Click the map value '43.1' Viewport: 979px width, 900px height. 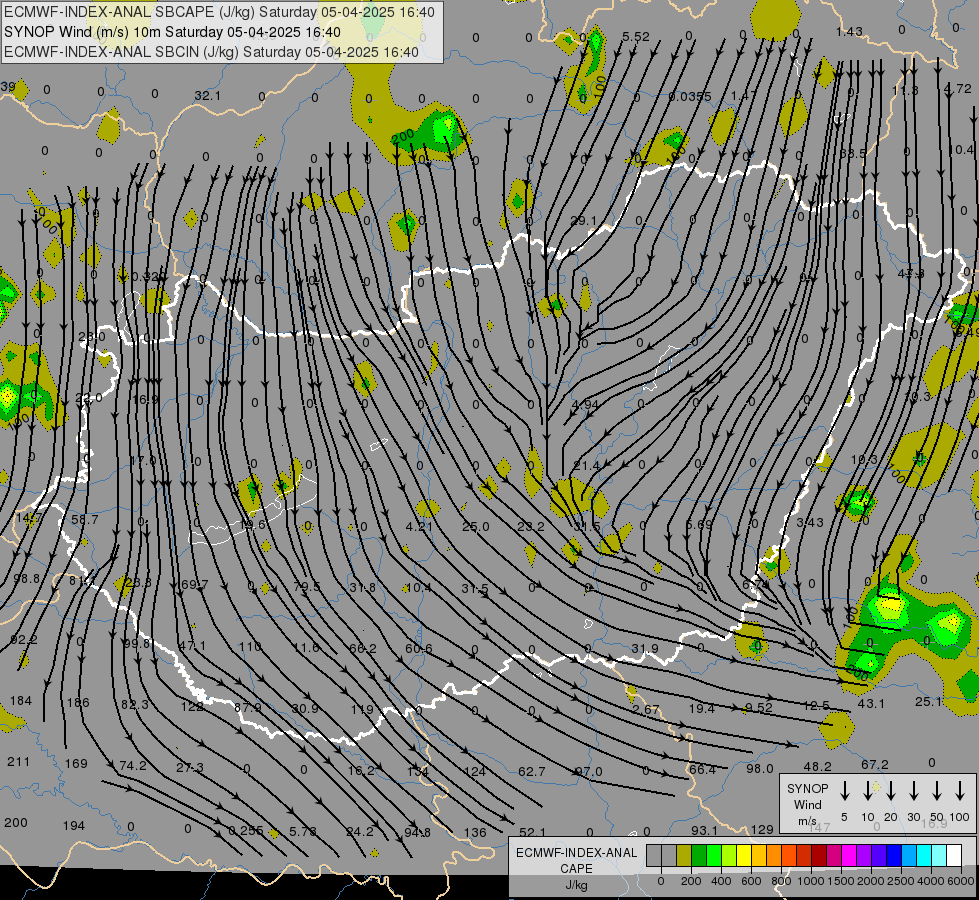(x=871, y=703)
